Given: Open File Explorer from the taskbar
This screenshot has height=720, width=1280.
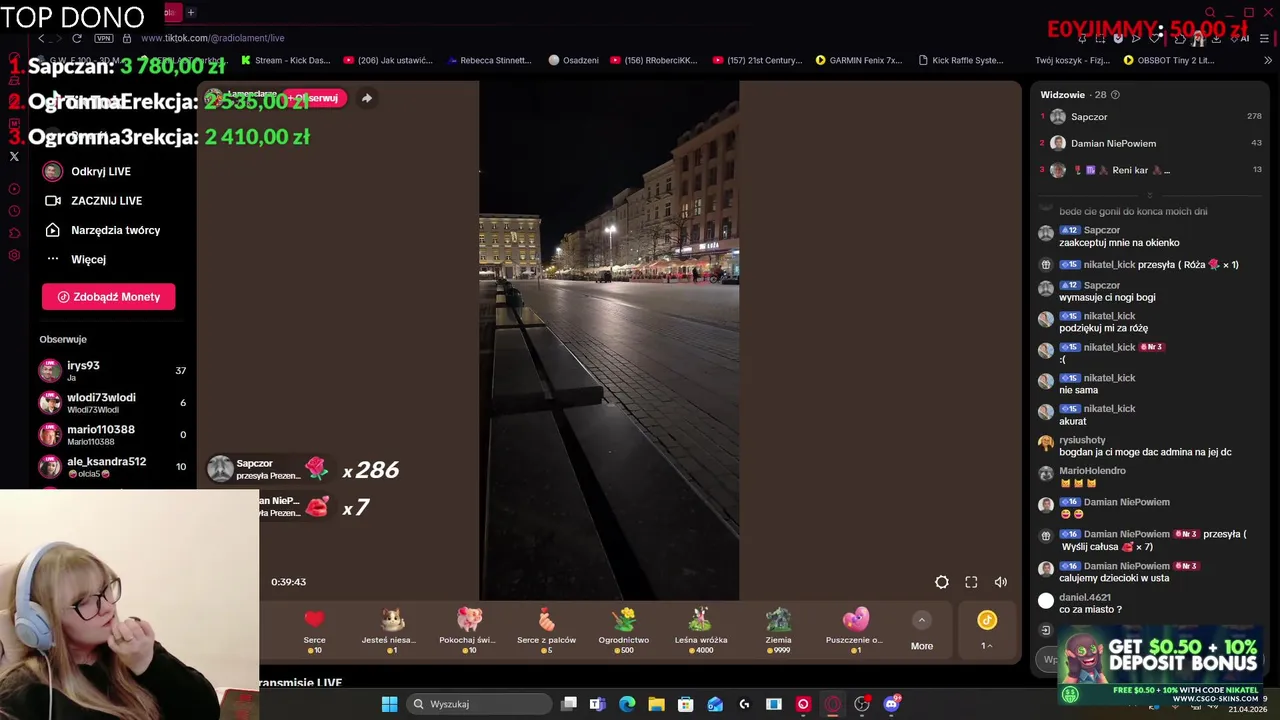Looking at the screenshot, I should pyautogui.click(x=656, y=704).
